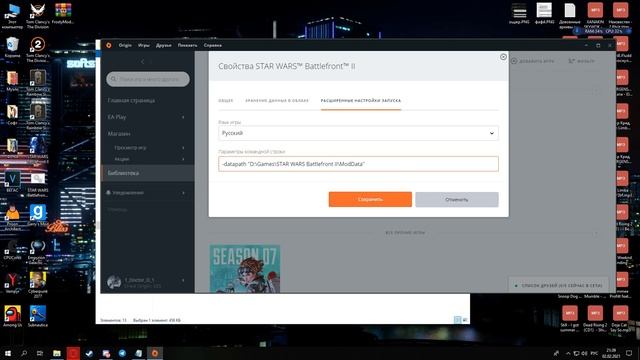Go to Главная страница in the sidebar

131,100
